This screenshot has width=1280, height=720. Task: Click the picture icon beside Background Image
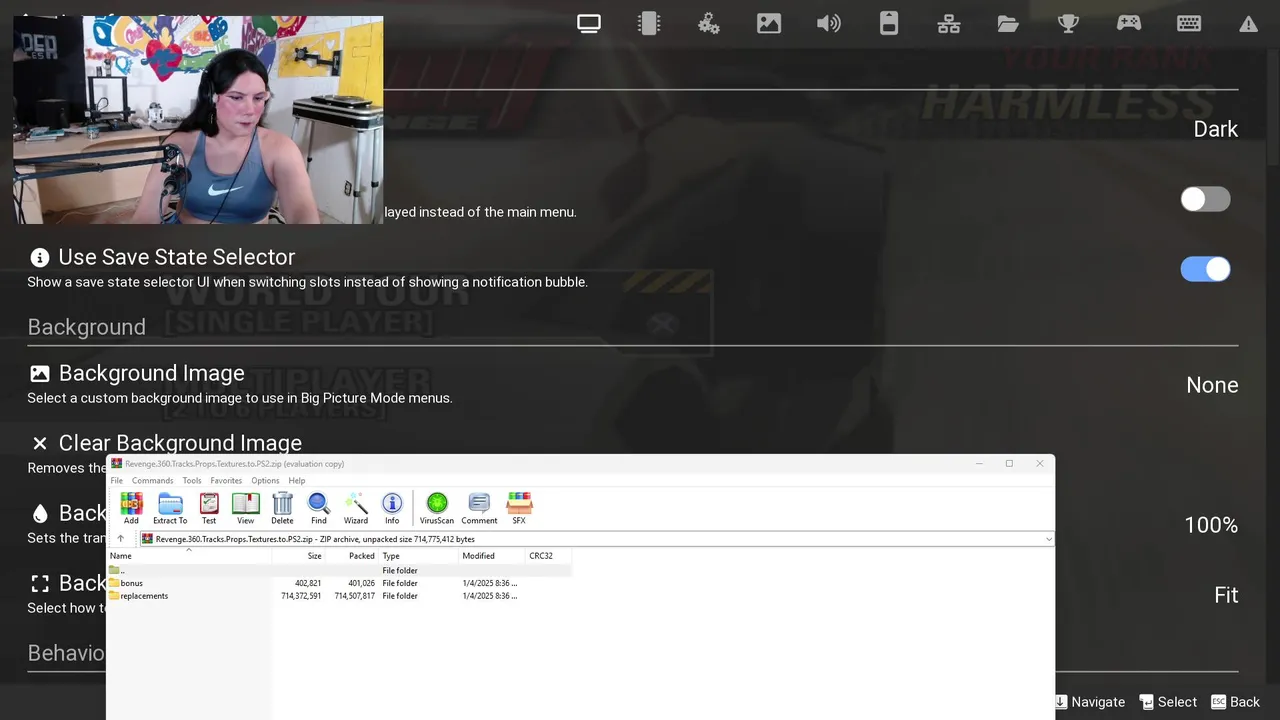pyautogui.click(x=39, y=373)
